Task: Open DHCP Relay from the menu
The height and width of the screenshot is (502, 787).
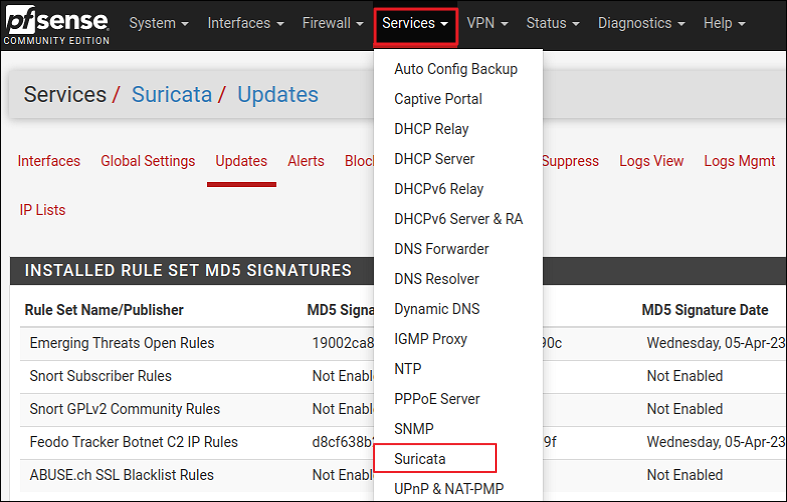Action: tap(431, 129)
